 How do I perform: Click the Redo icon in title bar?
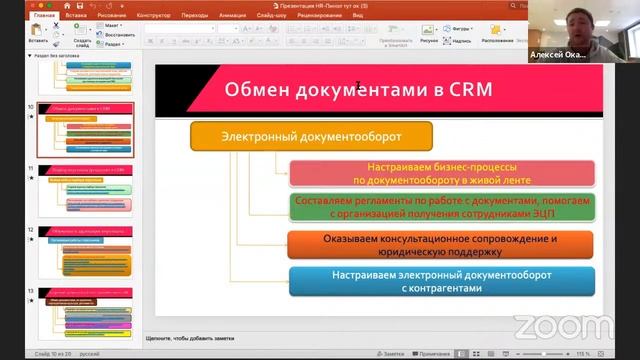point(109,6)
